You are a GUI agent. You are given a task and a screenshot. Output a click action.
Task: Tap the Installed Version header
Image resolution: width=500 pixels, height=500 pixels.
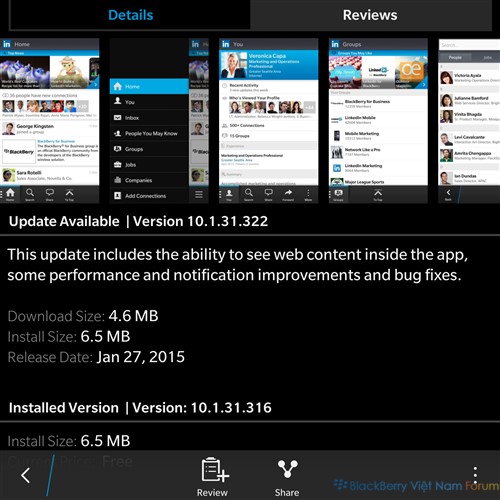click(140, 408)
